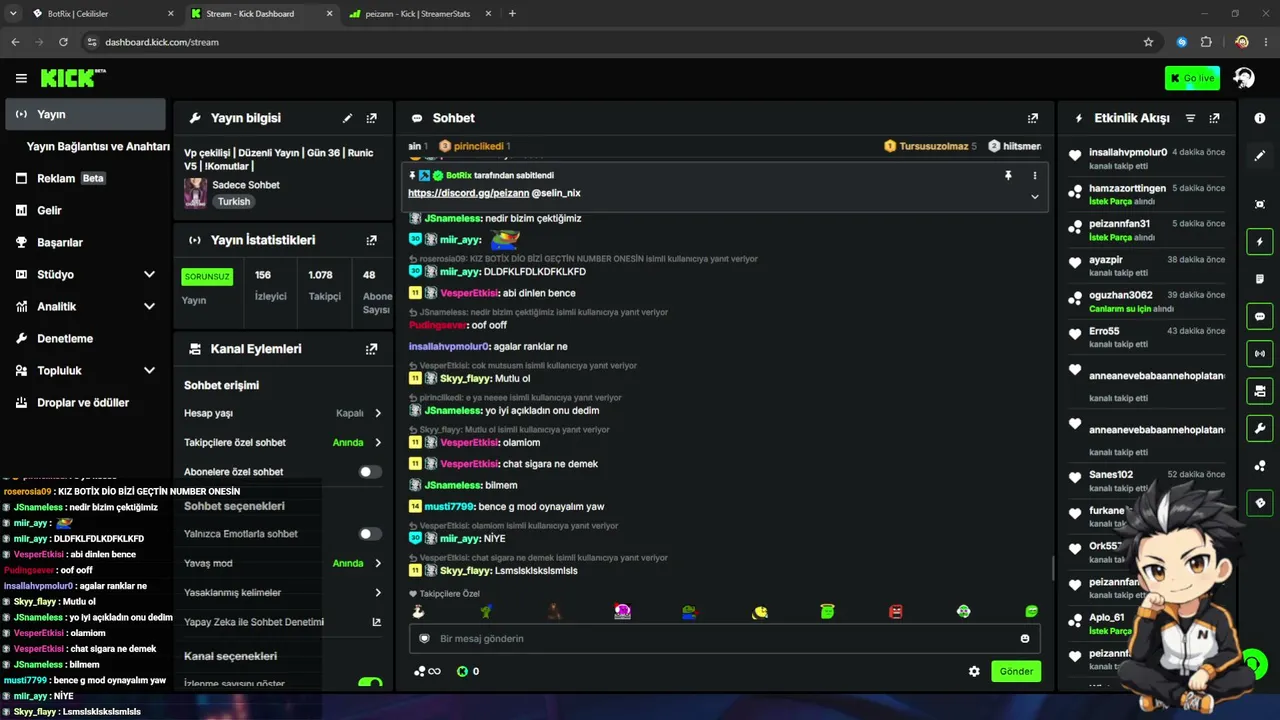The image size is (1280, 720).
Task: Click the broadcast signal icon in right sidebar
Action: (1259, 353)
